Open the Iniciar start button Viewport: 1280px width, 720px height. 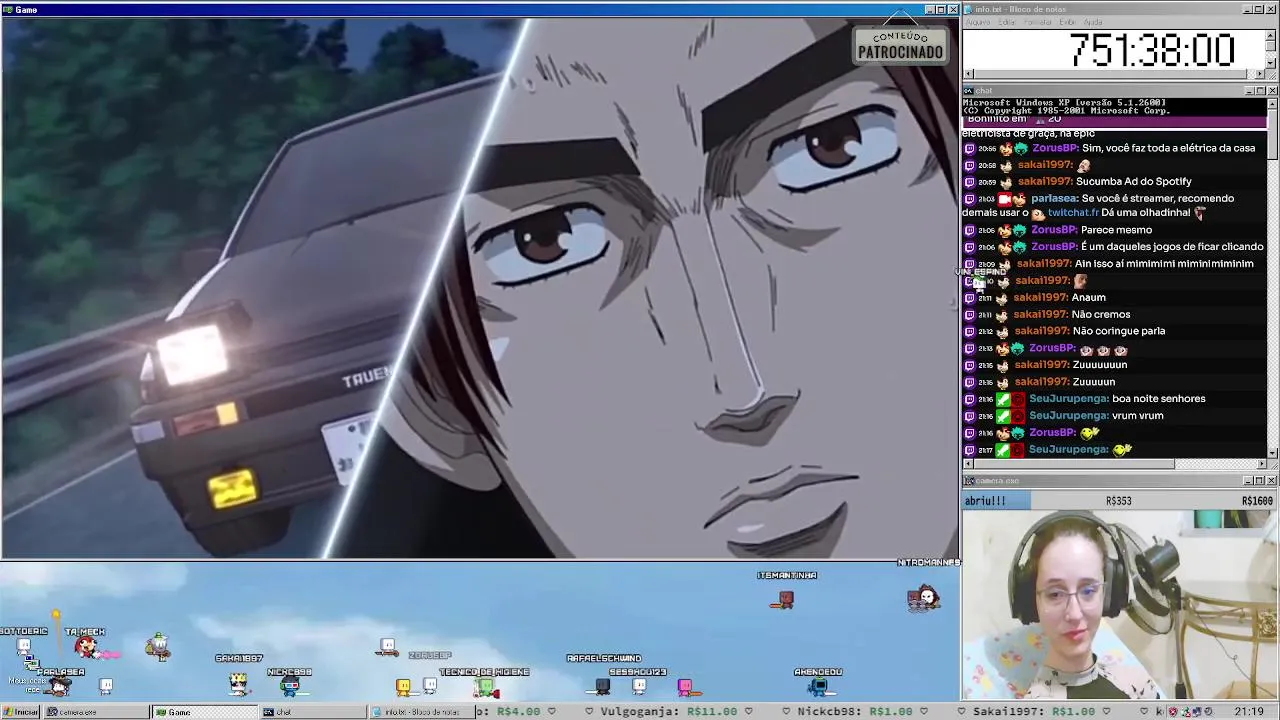pos(20,712)
